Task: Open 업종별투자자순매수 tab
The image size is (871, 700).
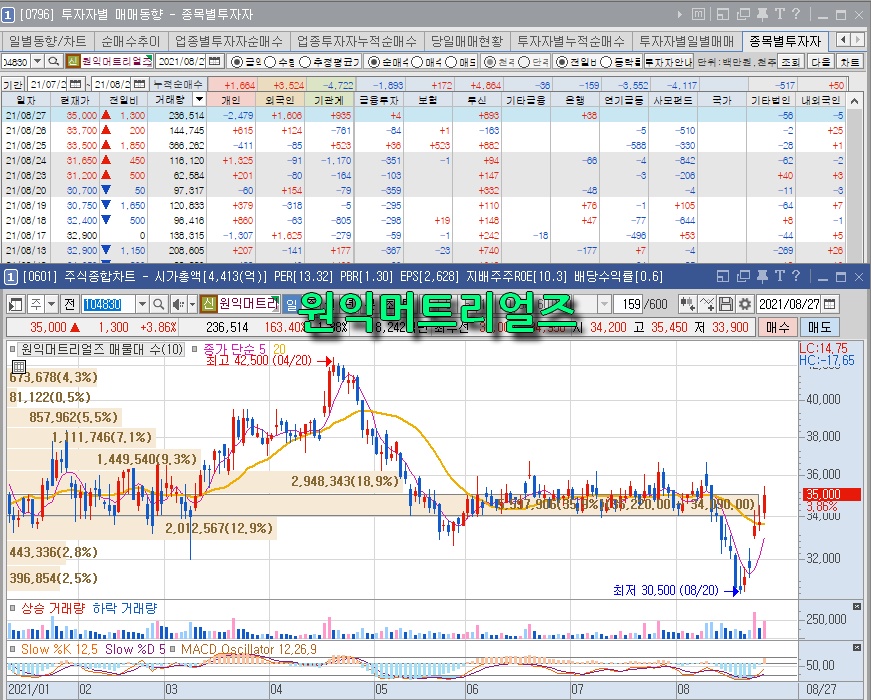Action: [228, 41]
